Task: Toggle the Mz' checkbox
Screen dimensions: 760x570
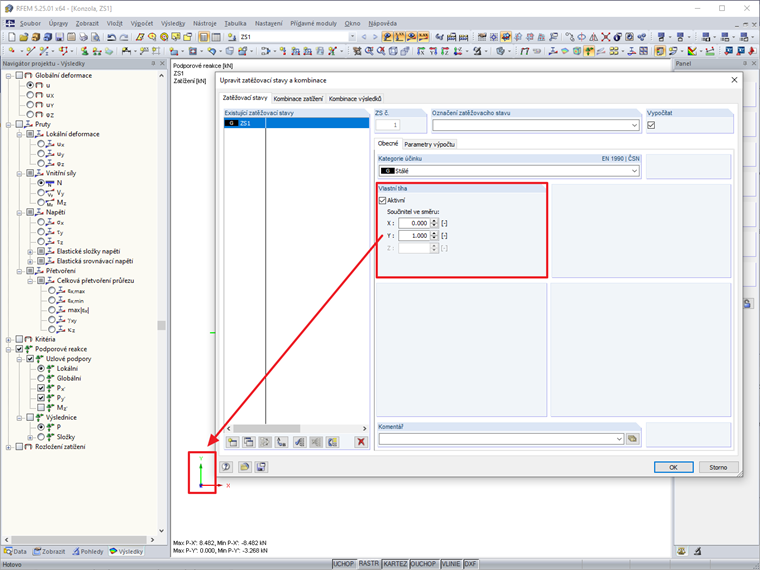Action: [x=41, y=408]
